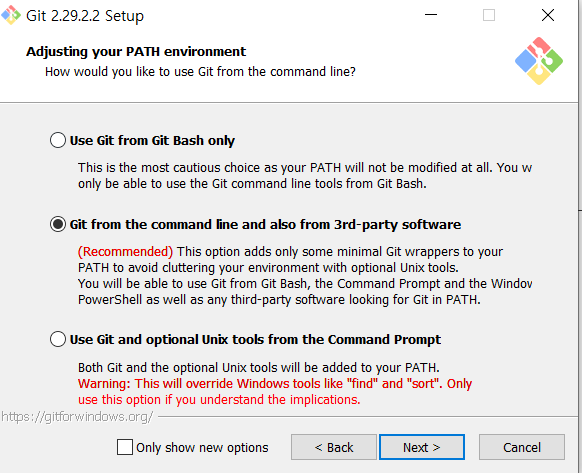
Task: Cancel the Git installation
Action: coord(522,447)
